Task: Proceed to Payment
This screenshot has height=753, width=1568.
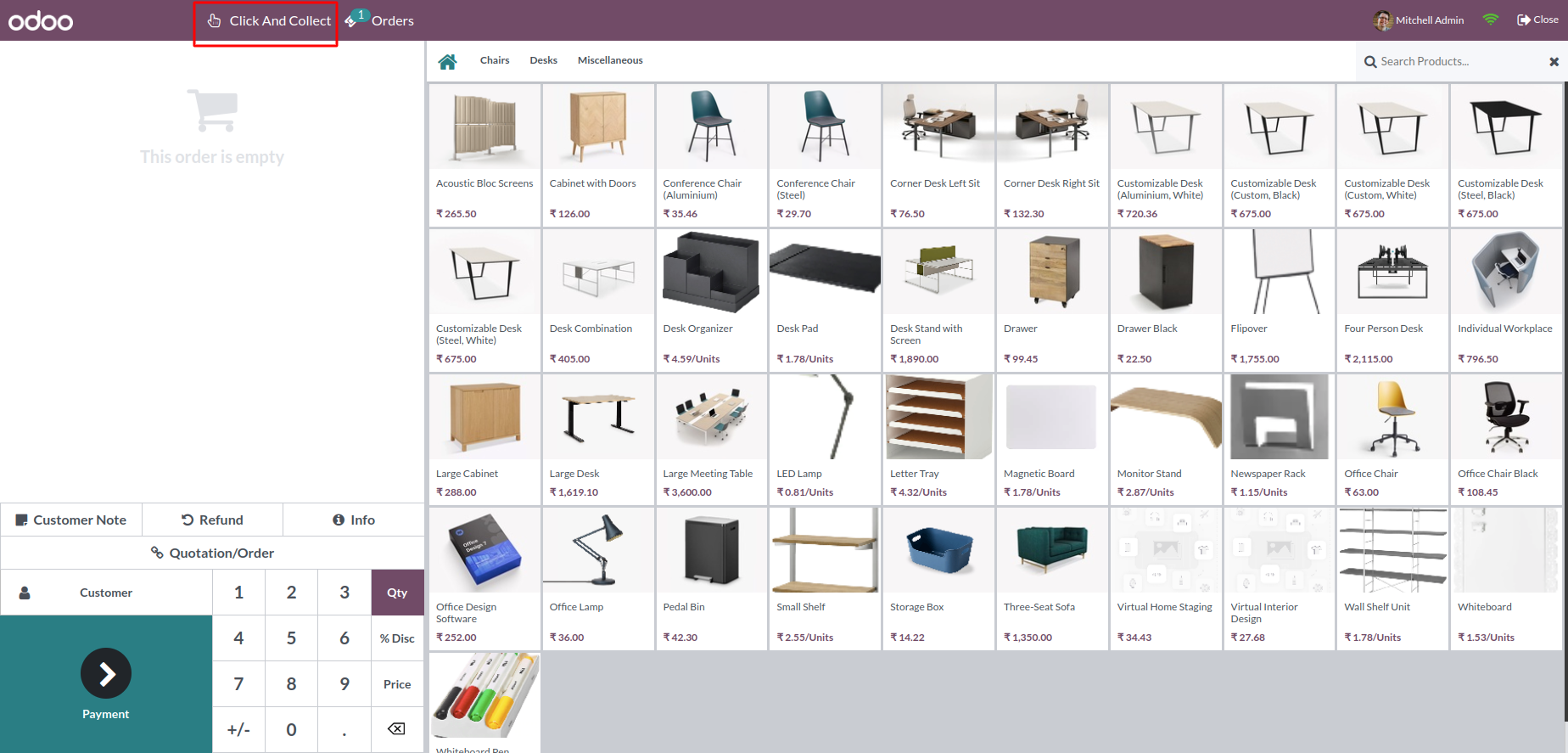Action: coord(106,684)
